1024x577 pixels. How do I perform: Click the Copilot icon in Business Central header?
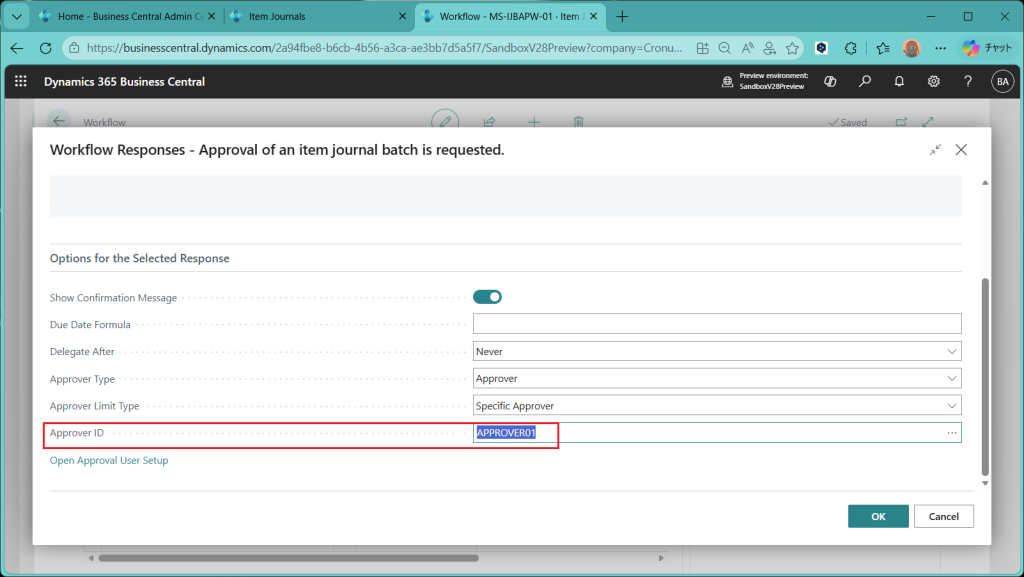(x=829, y=82)
